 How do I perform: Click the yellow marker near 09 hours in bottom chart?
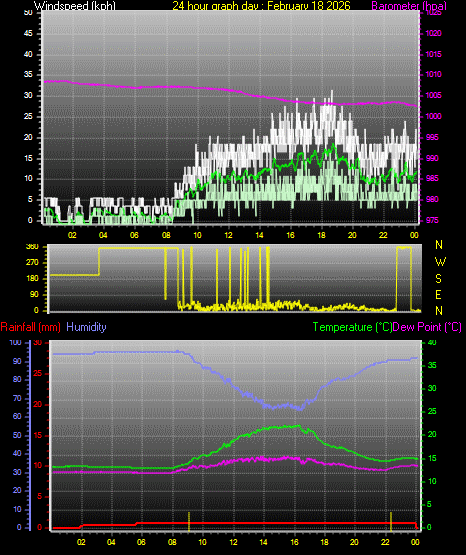coord(189,521)
